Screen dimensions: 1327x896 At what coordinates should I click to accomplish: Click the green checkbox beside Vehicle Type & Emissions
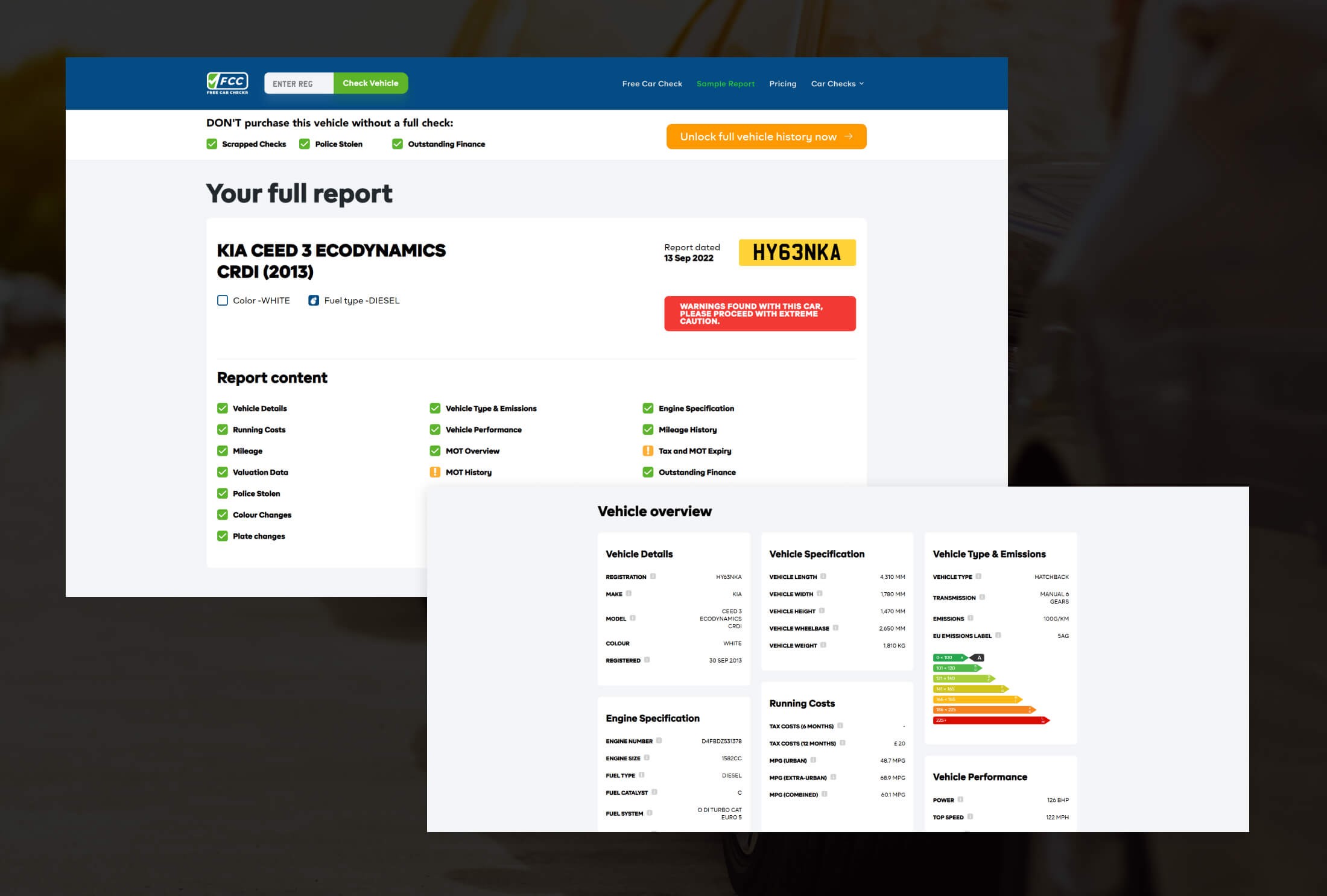[x=435, y=408]
